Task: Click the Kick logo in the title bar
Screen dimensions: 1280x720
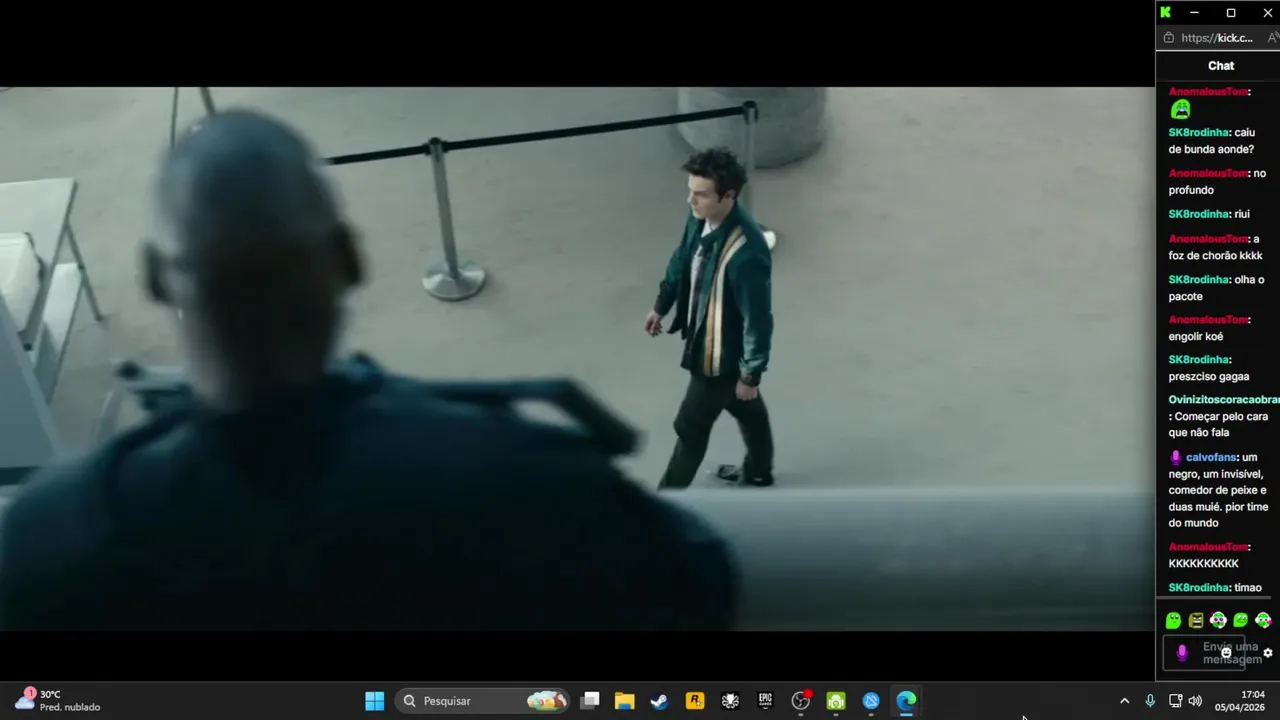Action: (x=1165, y=12)
